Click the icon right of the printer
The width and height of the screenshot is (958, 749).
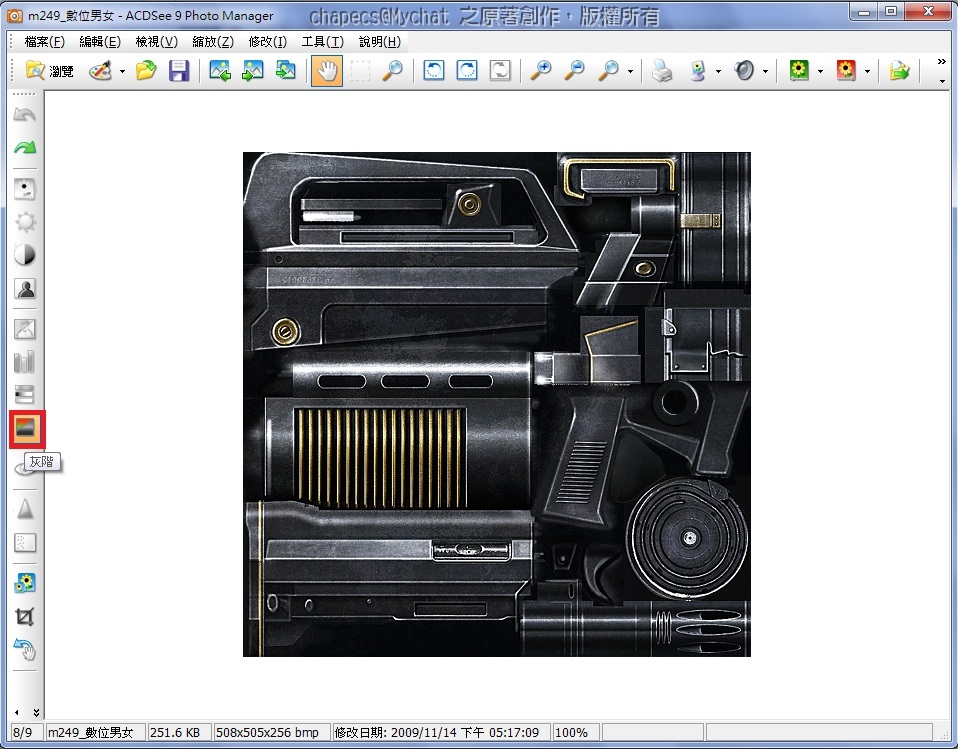pyautogui.click(x=697, y=71)
